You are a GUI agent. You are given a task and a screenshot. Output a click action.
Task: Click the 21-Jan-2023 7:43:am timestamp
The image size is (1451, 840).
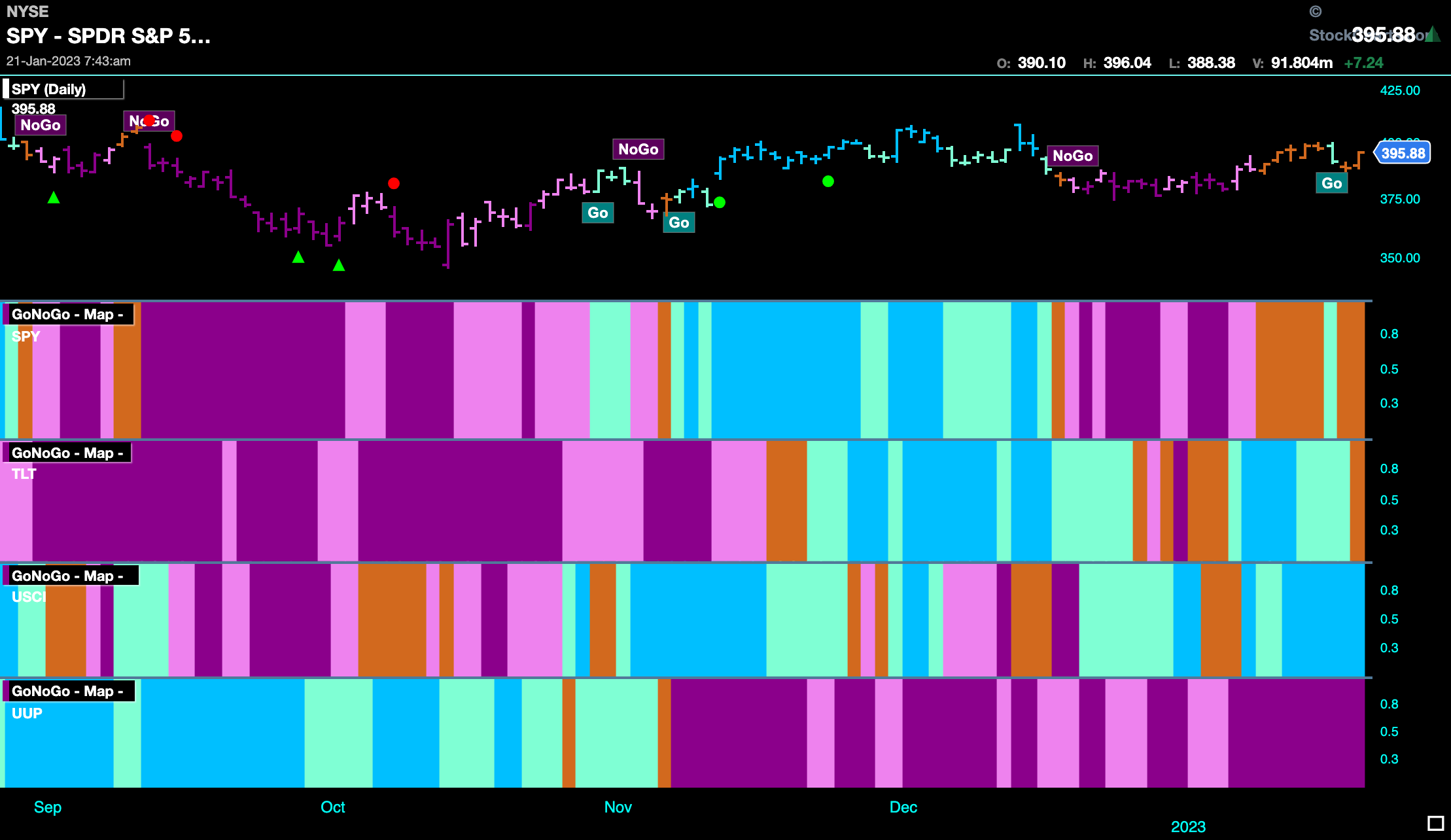point(69,61)
